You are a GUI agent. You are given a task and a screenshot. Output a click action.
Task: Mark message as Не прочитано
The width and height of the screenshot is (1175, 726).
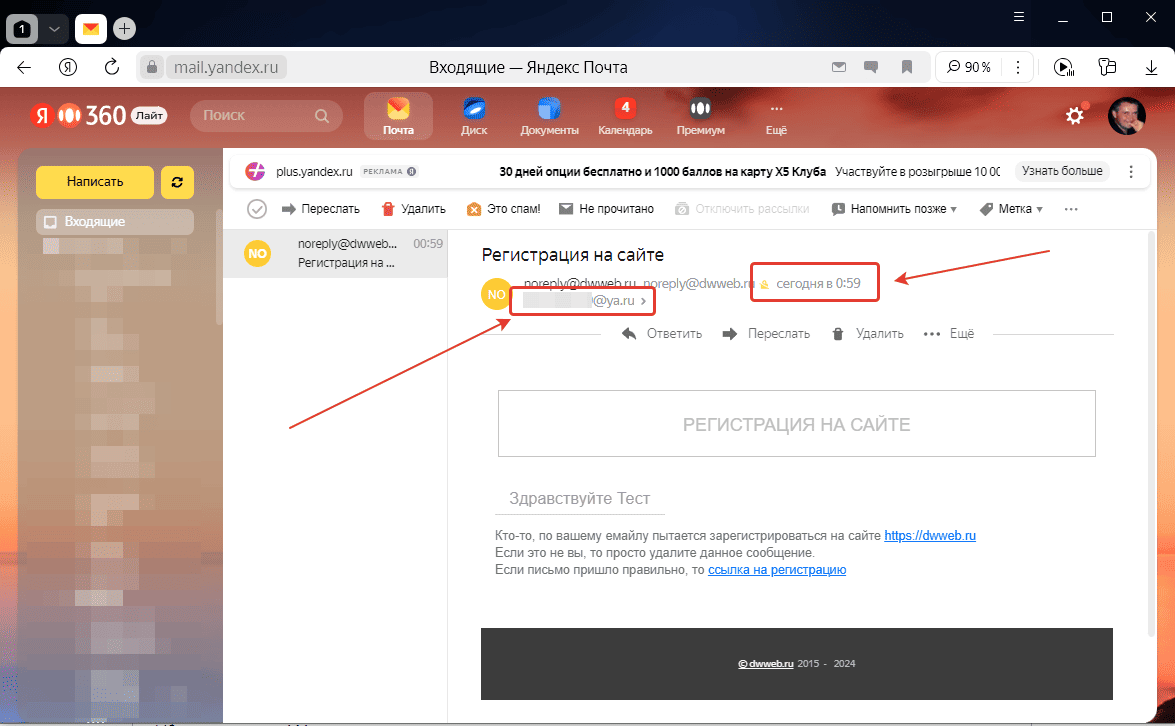(x=607, y=209)
